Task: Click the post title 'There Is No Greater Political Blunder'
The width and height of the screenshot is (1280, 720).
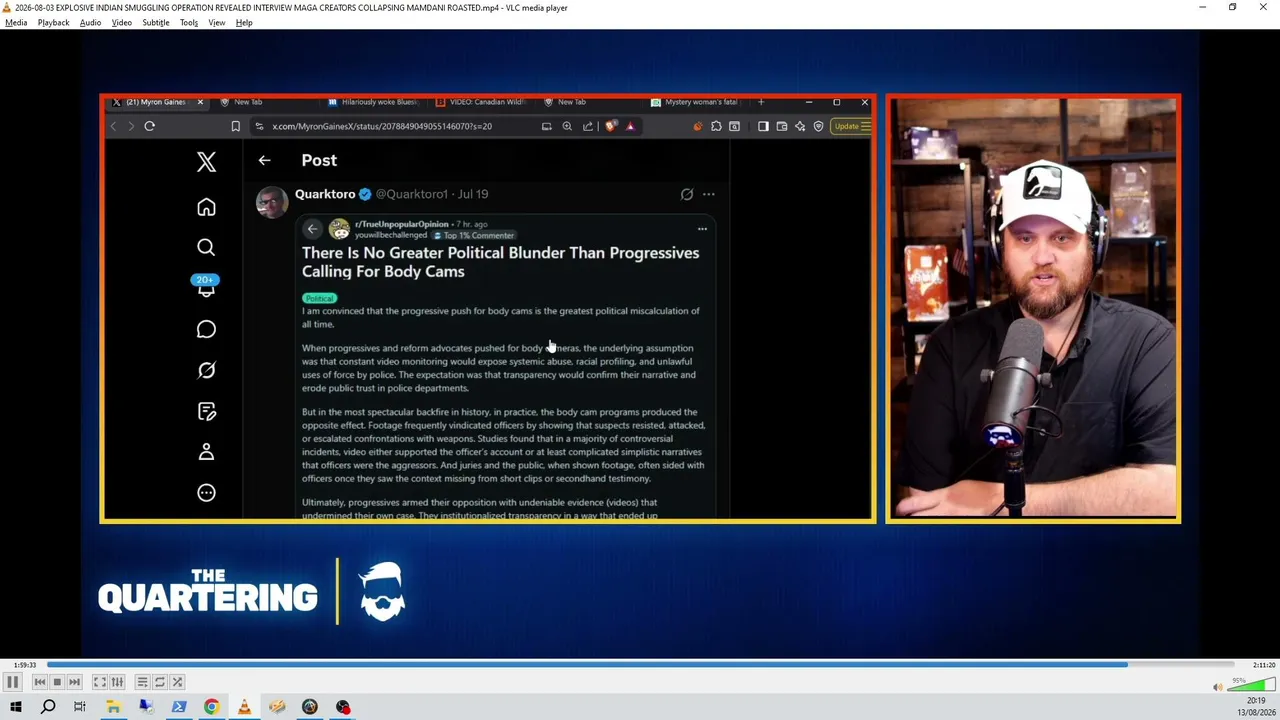Action: [500, 262]
